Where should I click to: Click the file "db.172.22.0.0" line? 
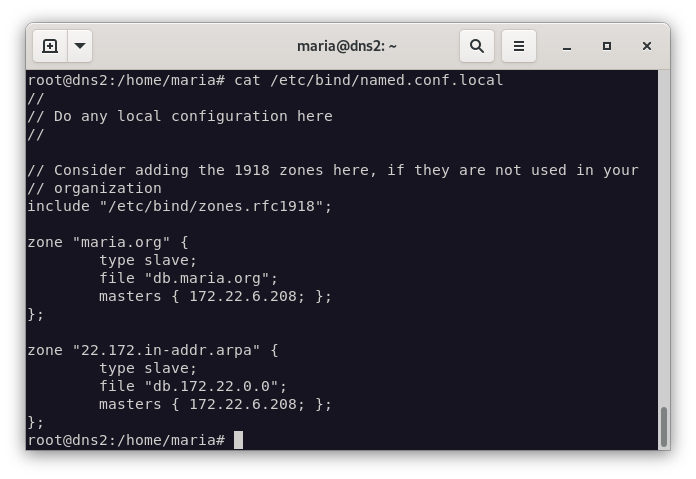[x=192, y=386]
